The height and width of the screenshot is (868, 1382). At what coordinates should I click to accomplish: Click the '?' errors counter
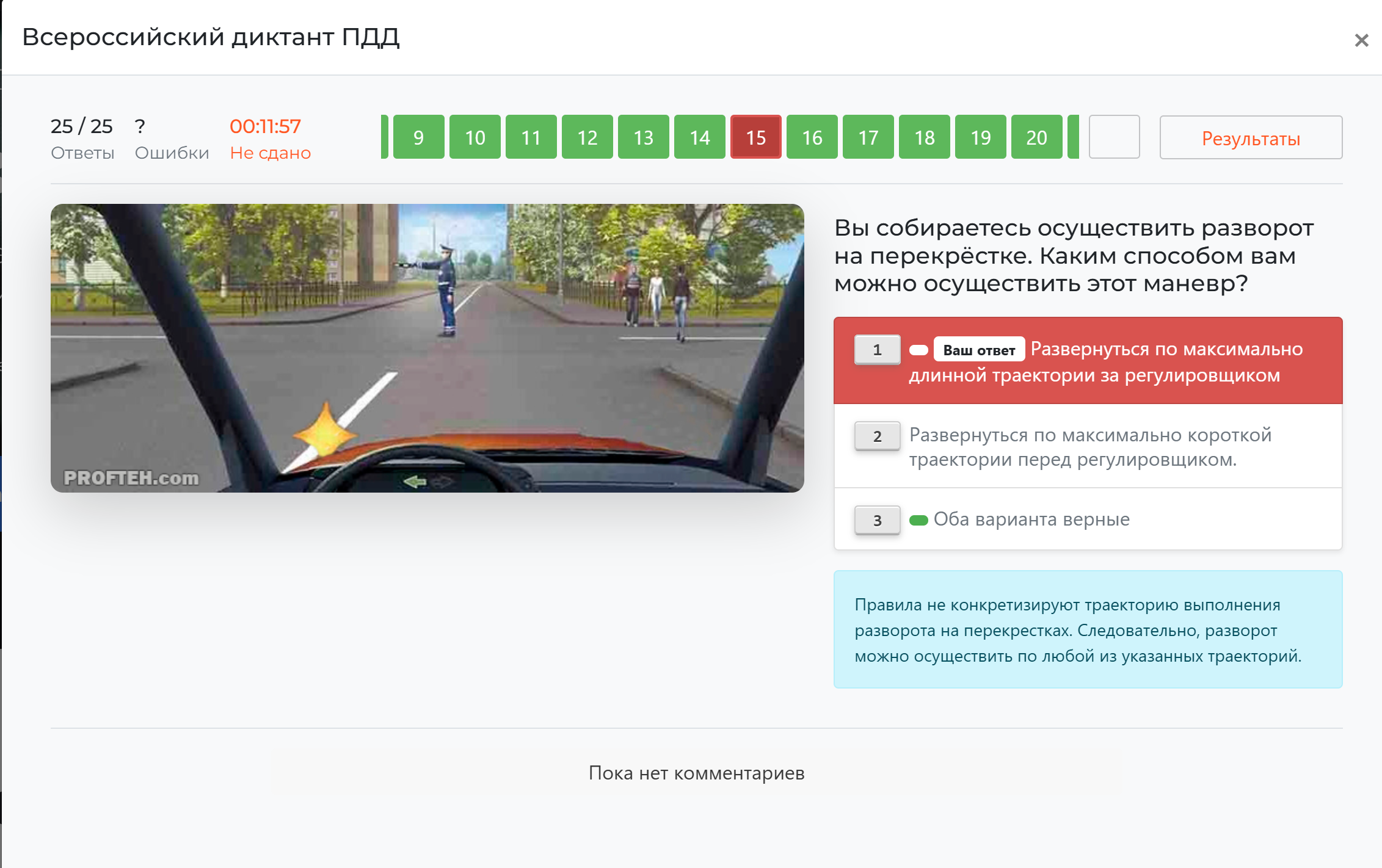(140, 126)
